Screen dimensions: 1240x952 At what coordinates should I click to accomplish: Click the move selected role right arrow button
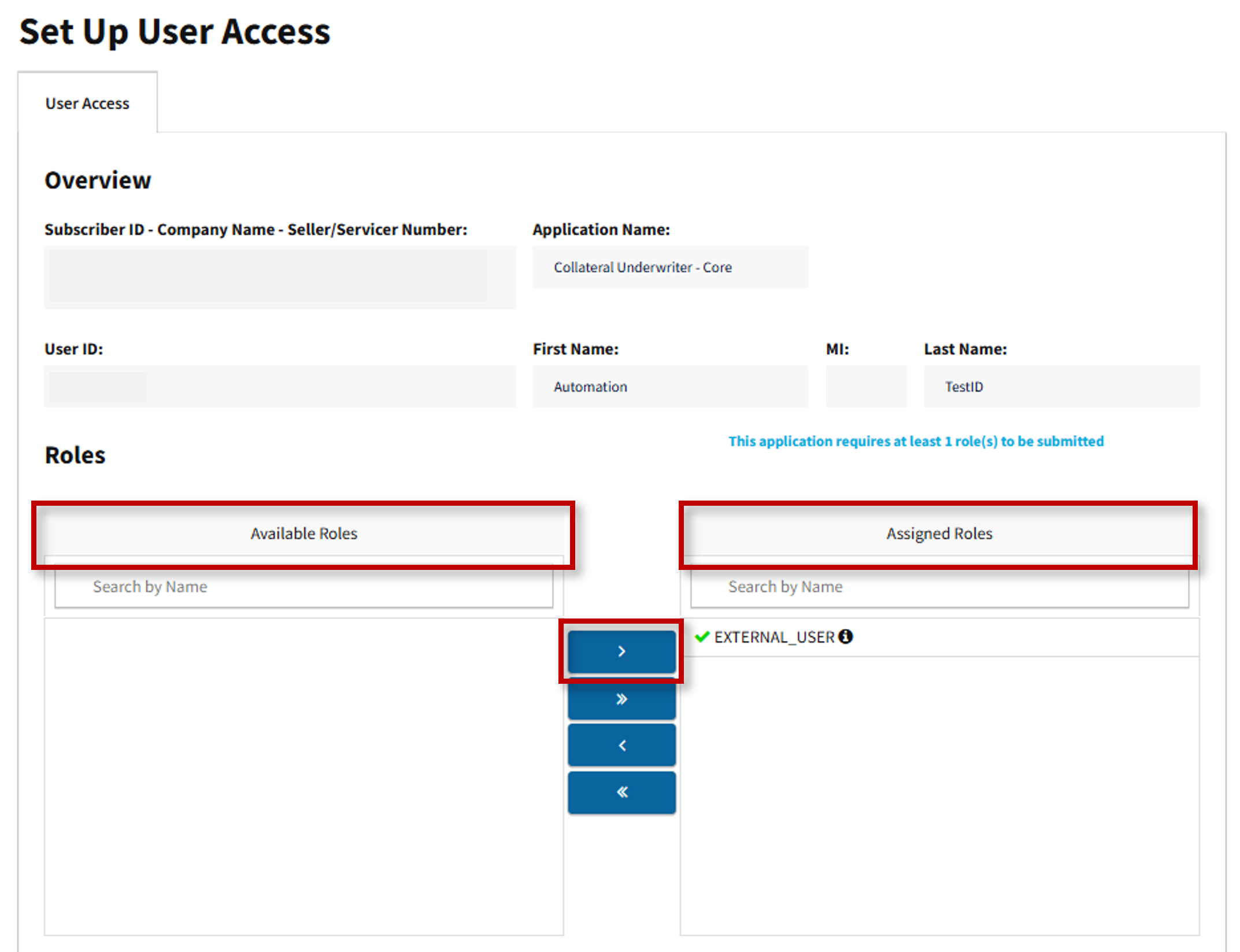pyautogui.click(x=621, y=651)
